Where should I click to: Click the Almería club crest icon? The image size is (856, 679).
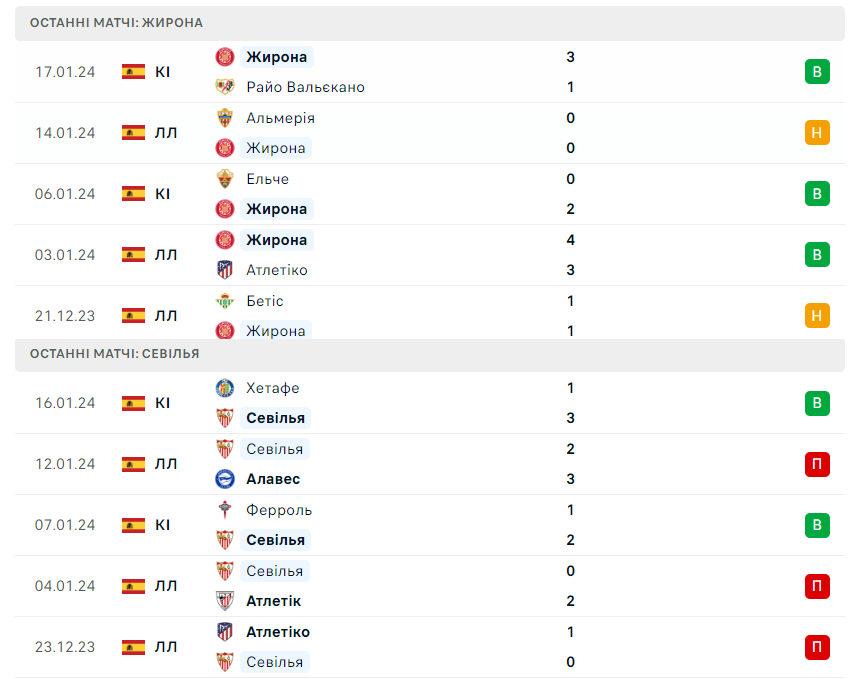(224, 118)
